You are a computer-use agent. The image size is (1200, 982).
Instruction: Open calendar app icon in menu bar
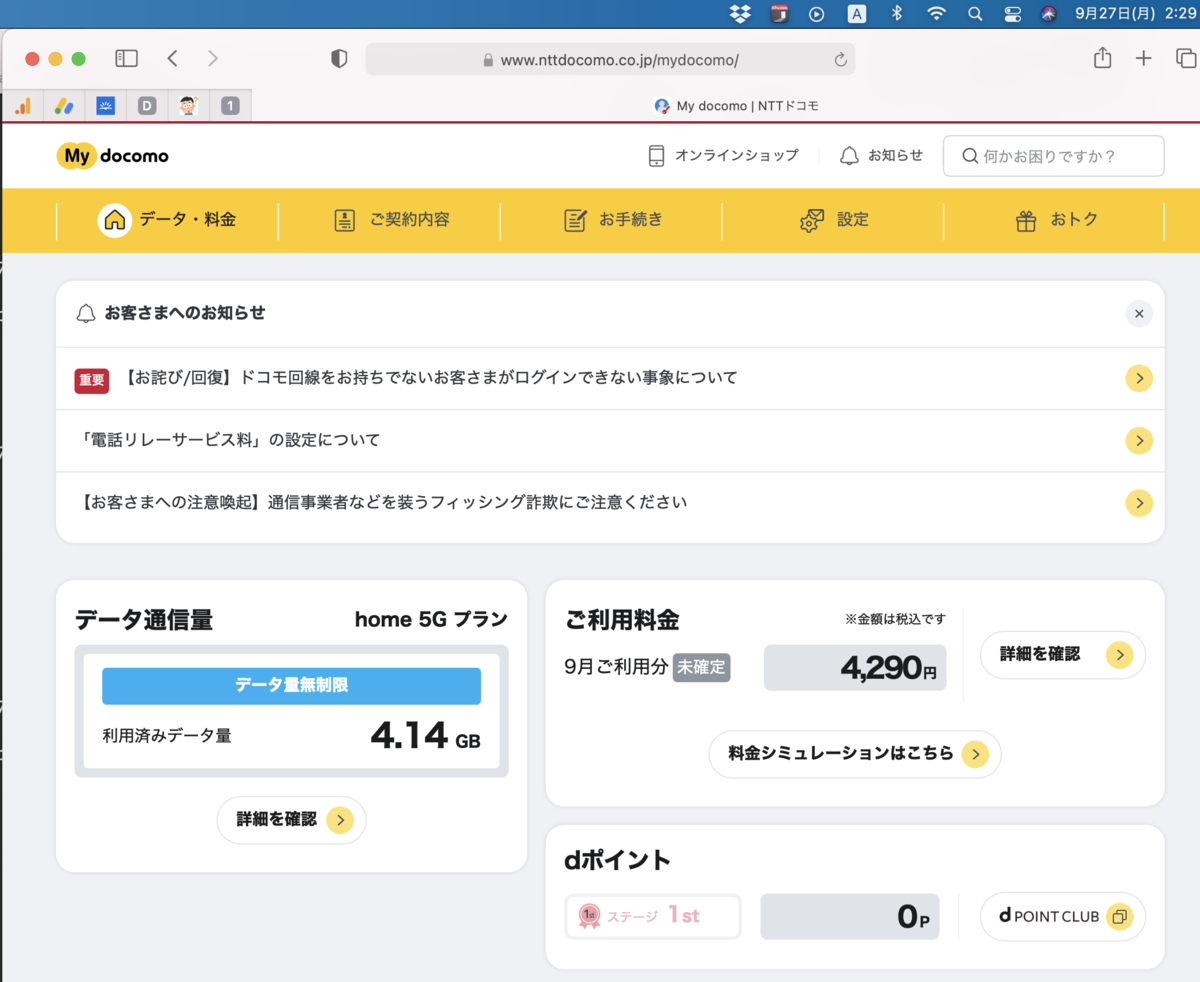[779, 14]
